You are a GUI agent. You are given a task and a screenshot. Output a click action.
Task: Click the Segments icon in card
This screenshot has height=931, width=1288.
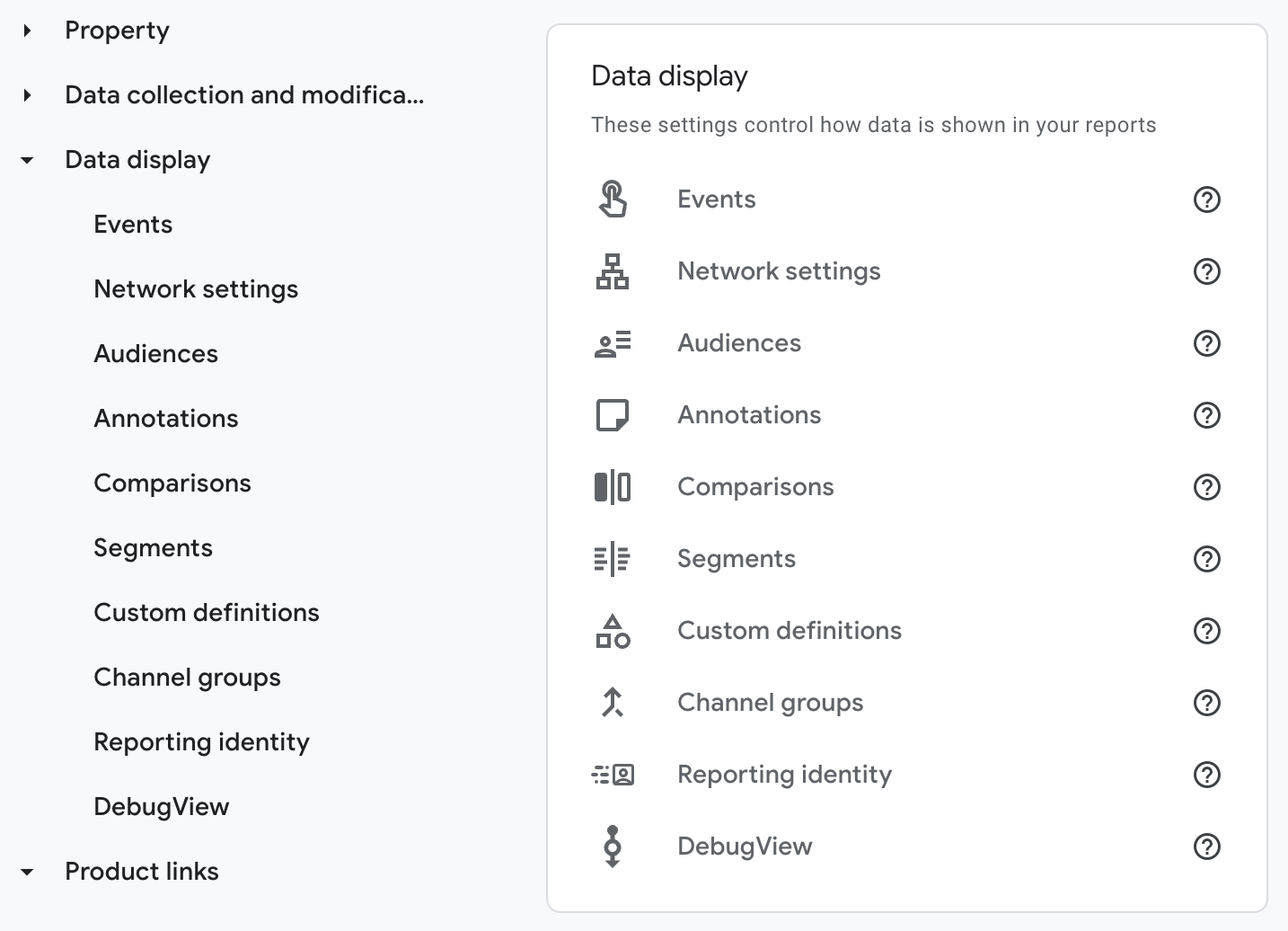click(613, 559)
